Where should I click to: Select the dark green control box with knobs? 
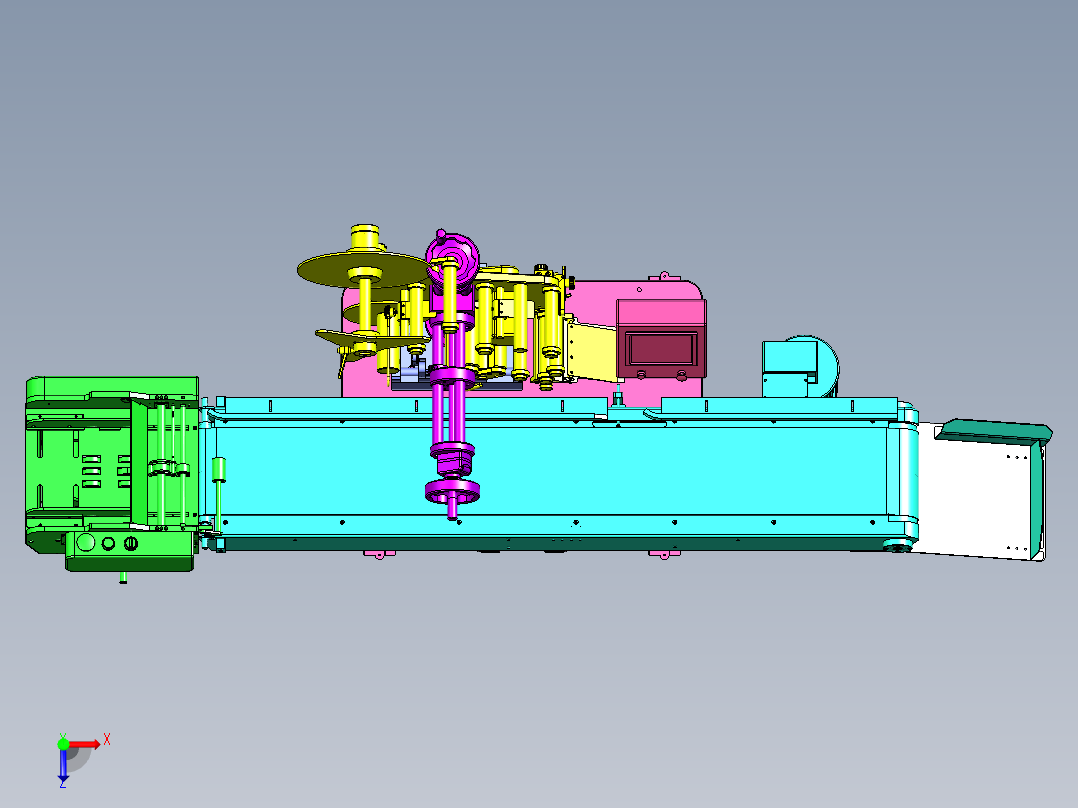click(129, 550)
